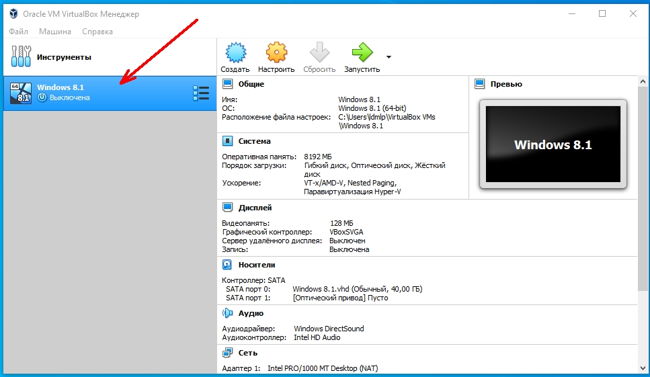Open the Общие settings heading link
The width and height of the screenshot is (650, 377).
251,84
